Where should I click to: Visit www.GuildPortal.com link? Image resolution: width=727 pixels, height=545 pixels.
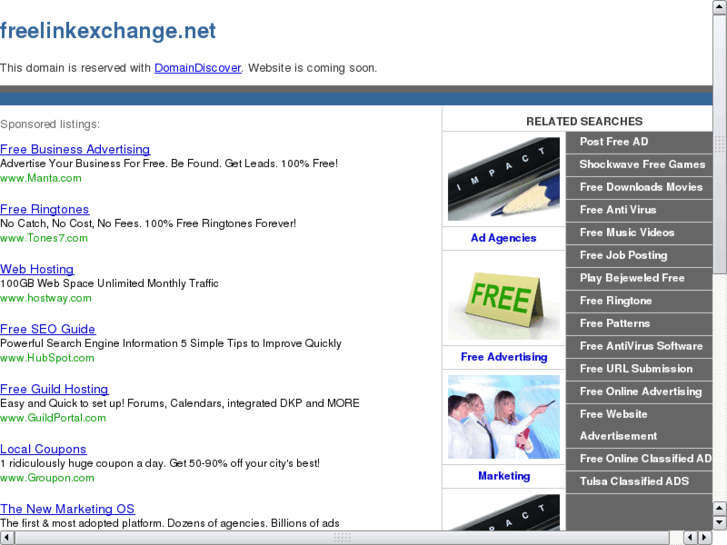click(53, 417)
